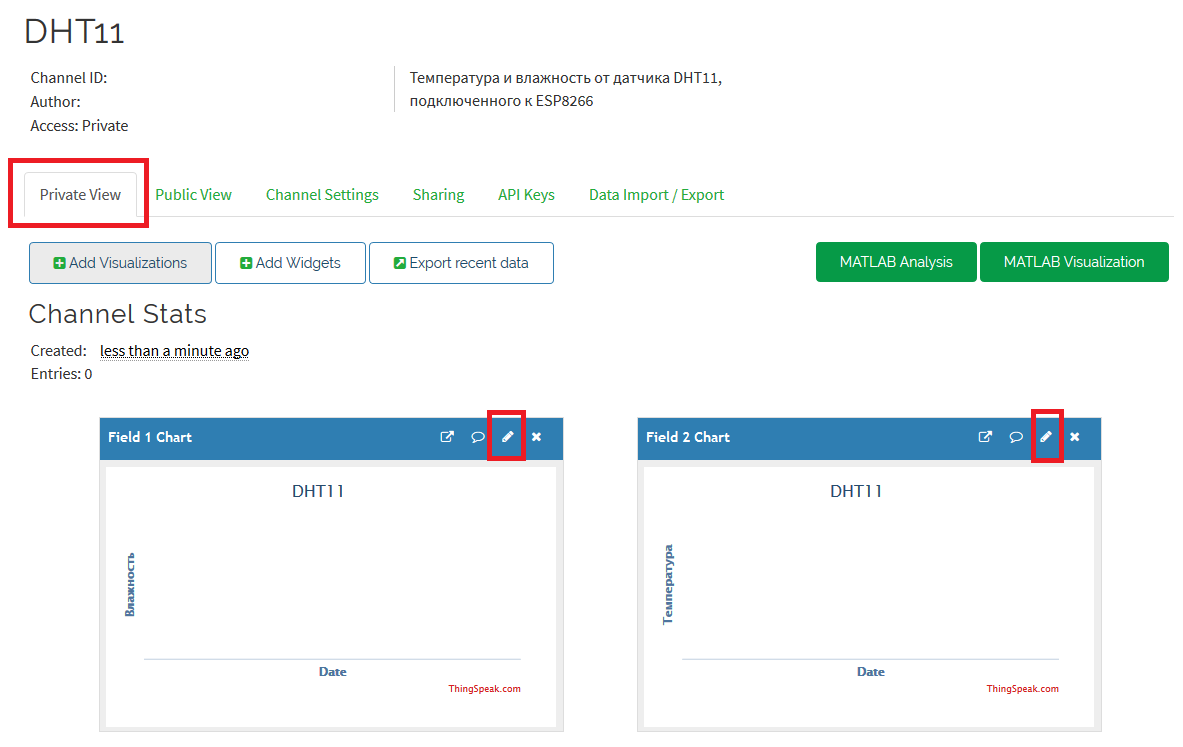
Task: Open the Channel Settings tab
Action: click(x=322, y=195)
